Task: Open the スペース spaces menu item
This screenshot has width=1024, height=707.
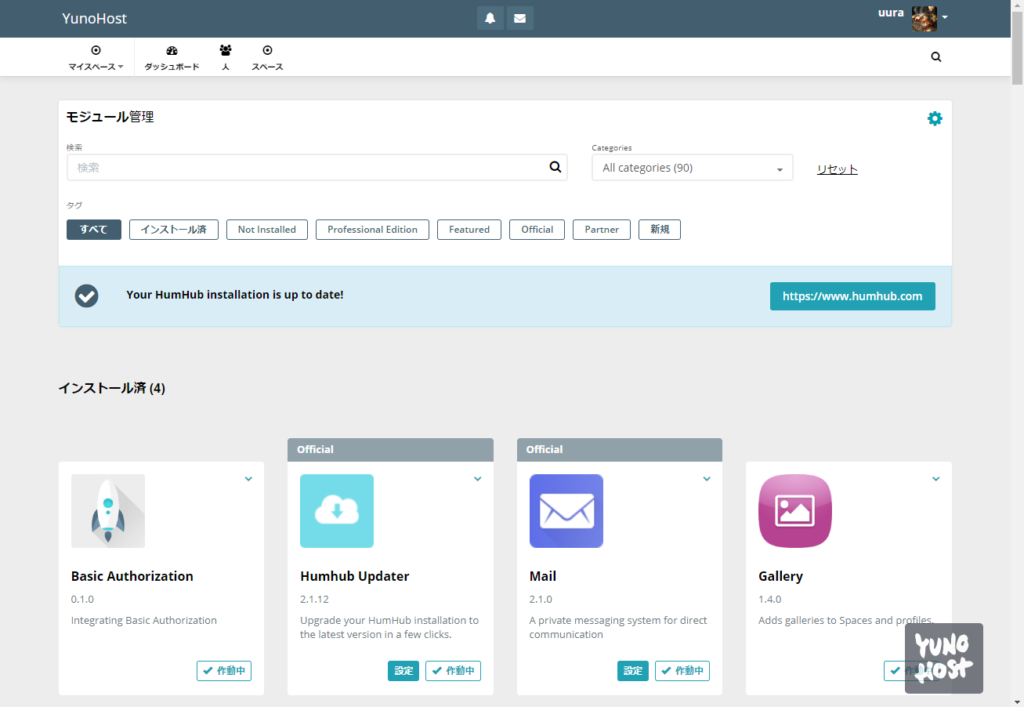Action: (267, 57)
